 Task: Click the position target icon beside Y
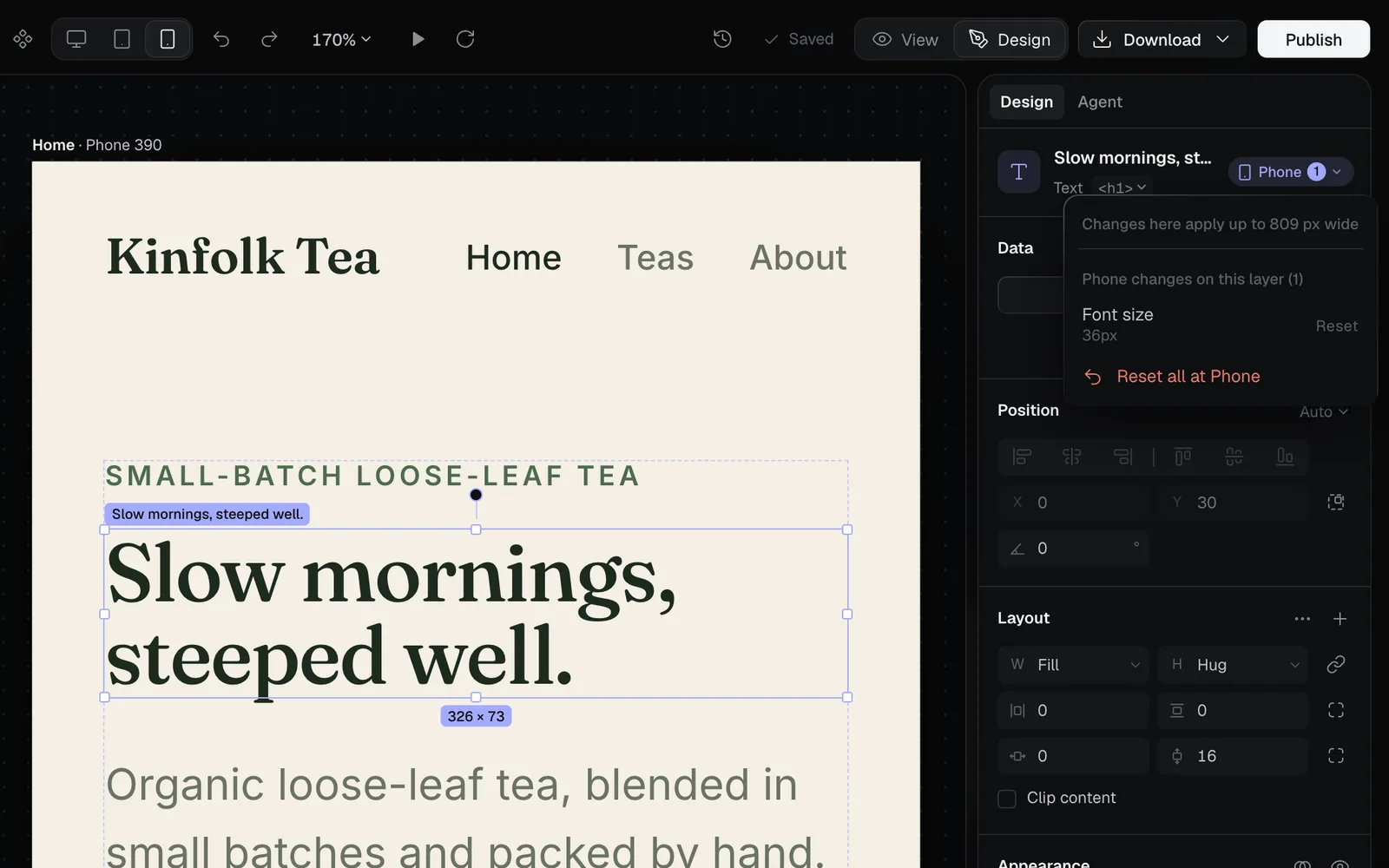click(x=1336, y=503)
